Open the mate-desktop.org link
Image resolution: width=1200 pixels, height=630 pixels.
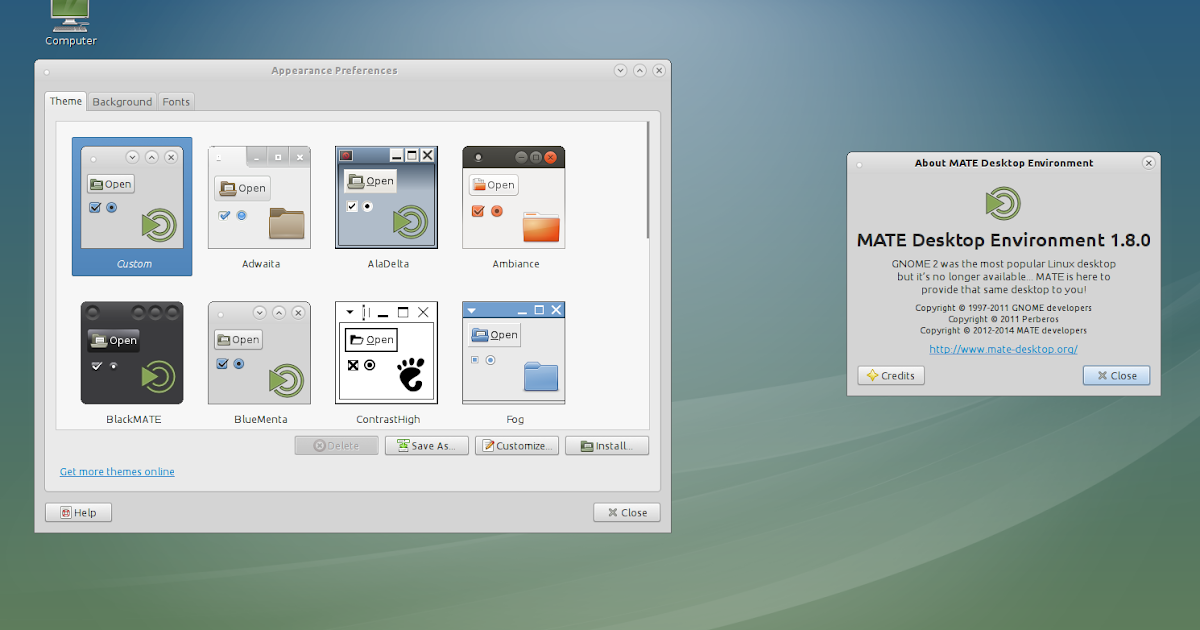pyautogui.click(x=1003, y=350)
